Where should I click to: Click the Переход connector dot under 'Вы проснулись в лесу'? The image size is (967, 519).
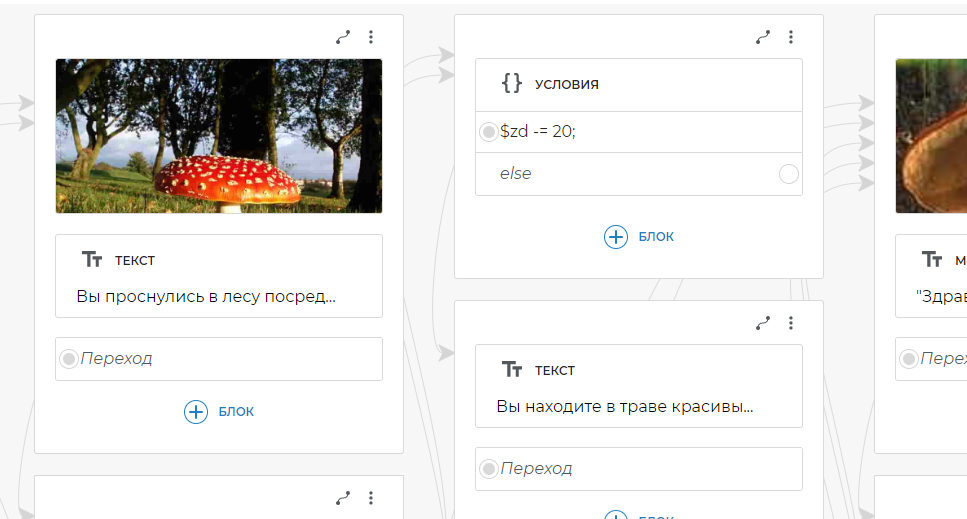click(68, 359)
